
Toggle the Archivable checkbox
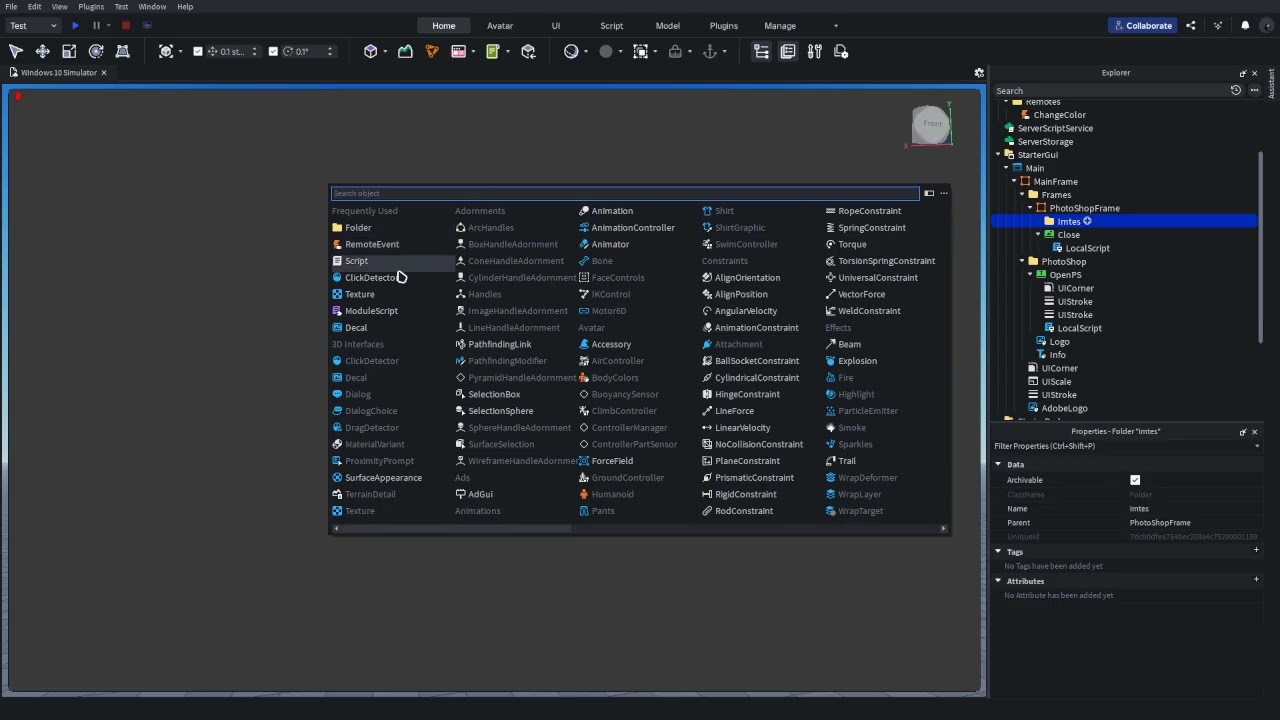point(1135,480)
